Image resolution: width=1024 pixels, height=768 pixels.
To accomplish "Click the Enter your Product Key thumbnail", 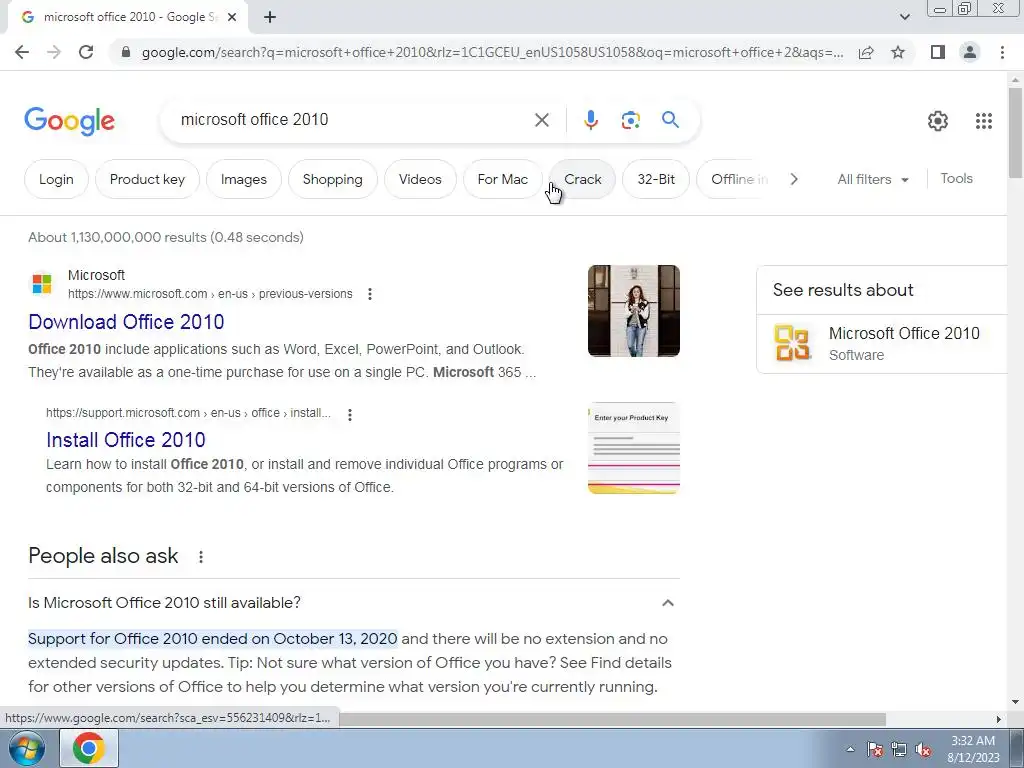I will point(633,448).
